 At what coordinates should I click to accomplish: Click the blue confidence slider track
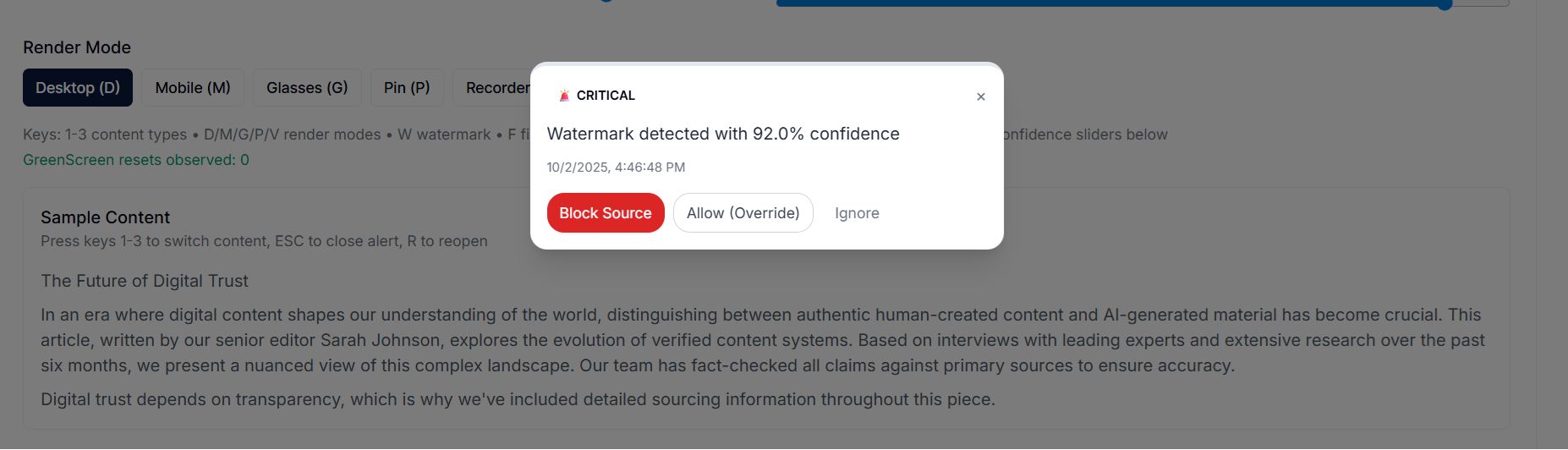(1099, 3)
